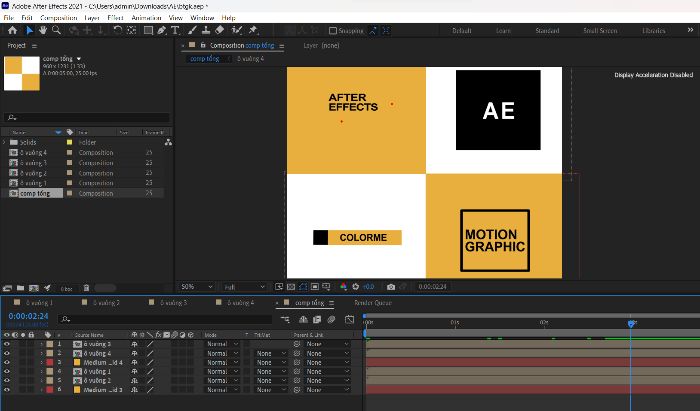700x411 pixels.
Task: Switch to the Standard workspace
Action: (547, 30)
